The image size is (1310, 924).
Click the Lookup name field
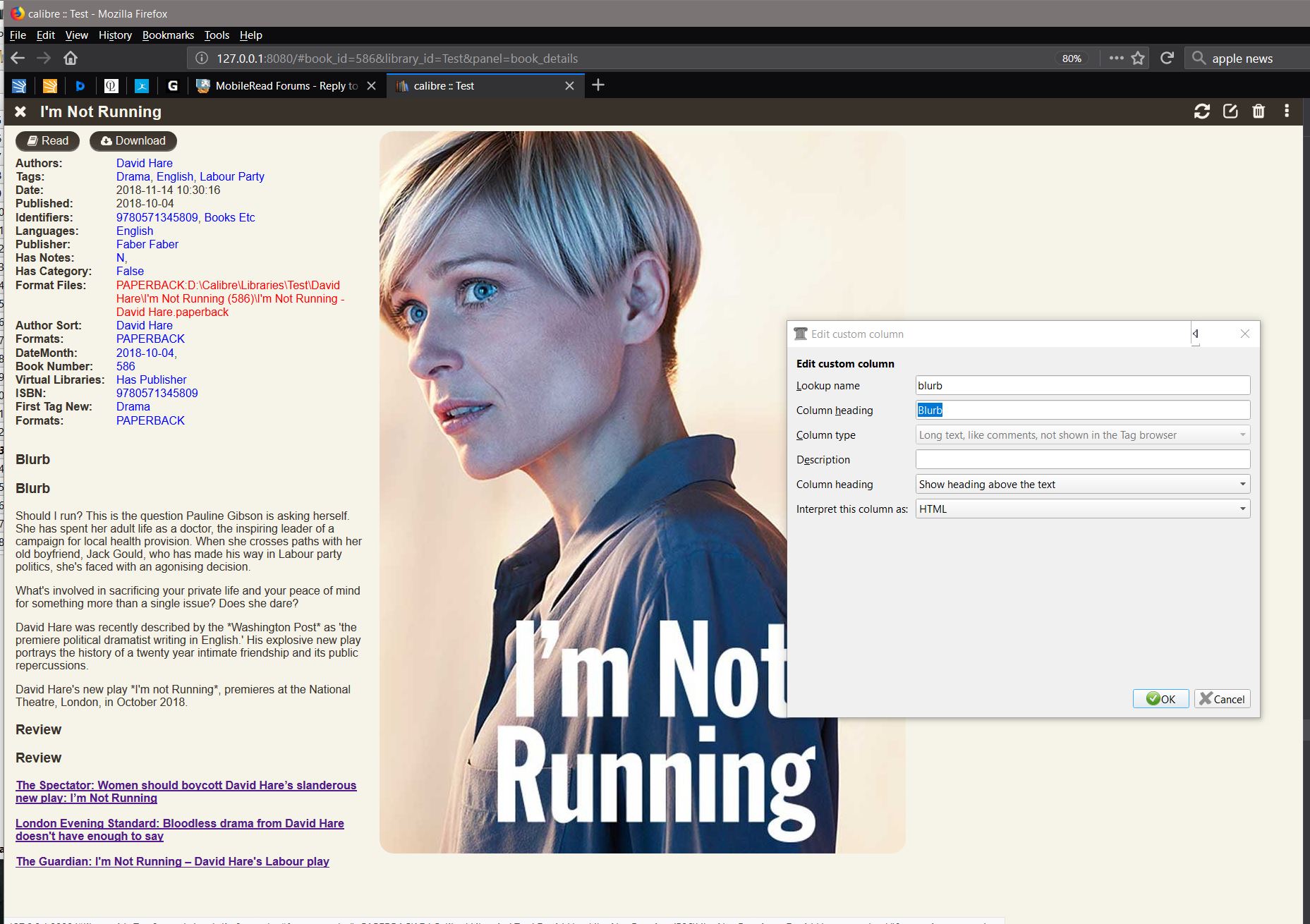pos(1082,386)
